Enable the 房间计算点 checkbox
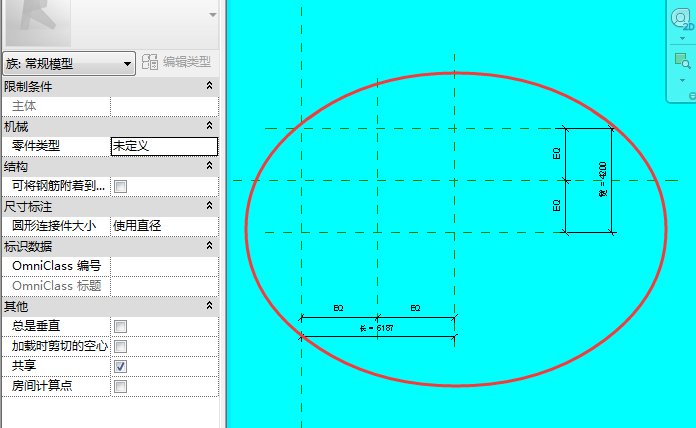696x428 pixels. coord(120,386)
